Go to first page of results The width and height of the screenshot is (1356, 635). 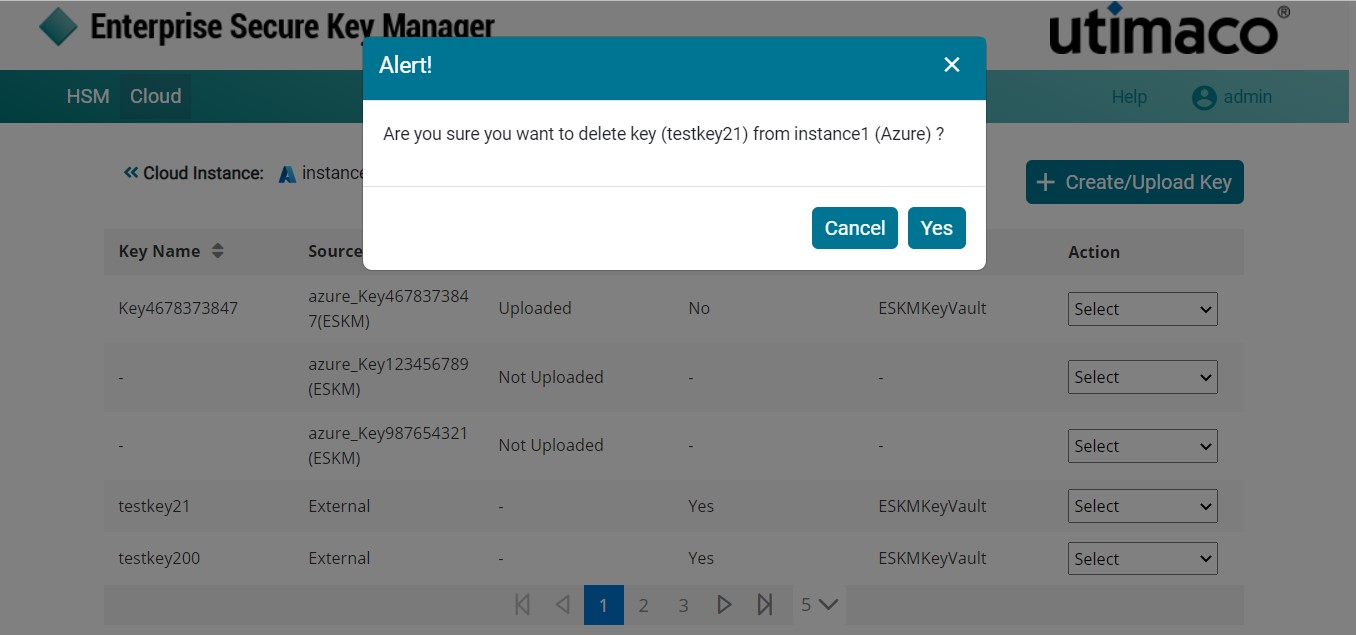tap(522, 605)
